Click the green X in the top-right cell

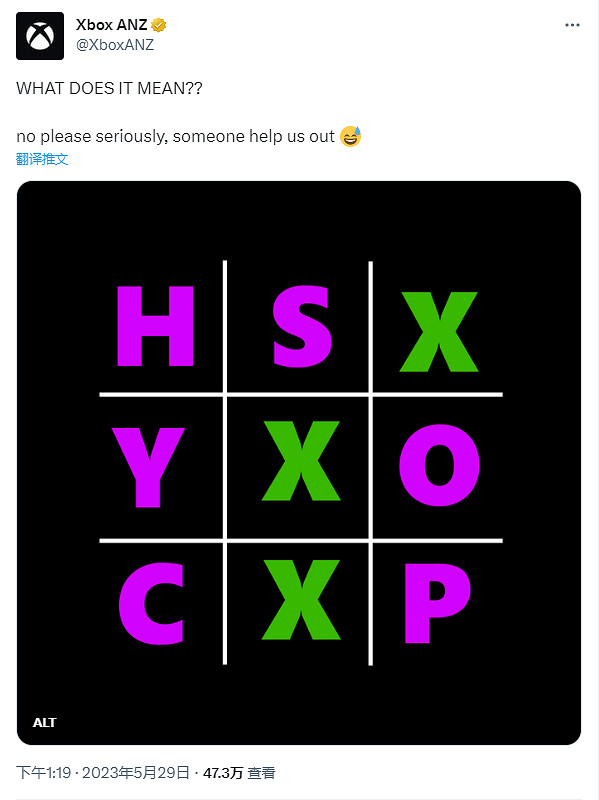pos(440,330)
